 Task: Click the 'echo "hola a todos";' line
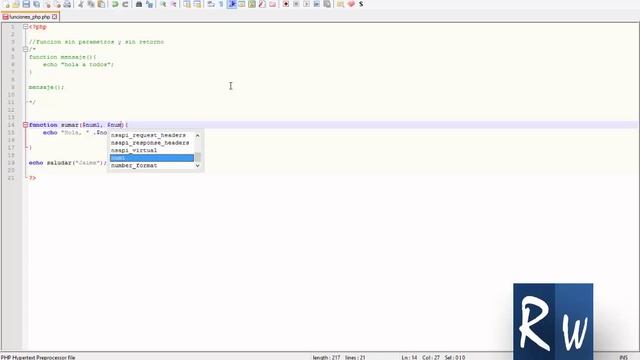pos(78,64)
